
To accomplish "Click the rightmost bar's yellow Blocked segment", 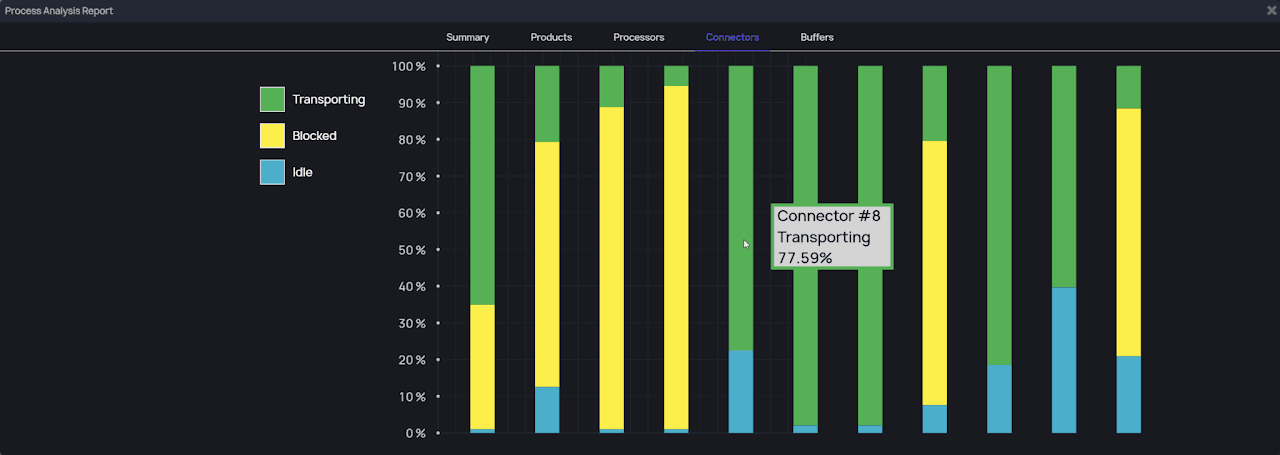I will [1128, 232].
